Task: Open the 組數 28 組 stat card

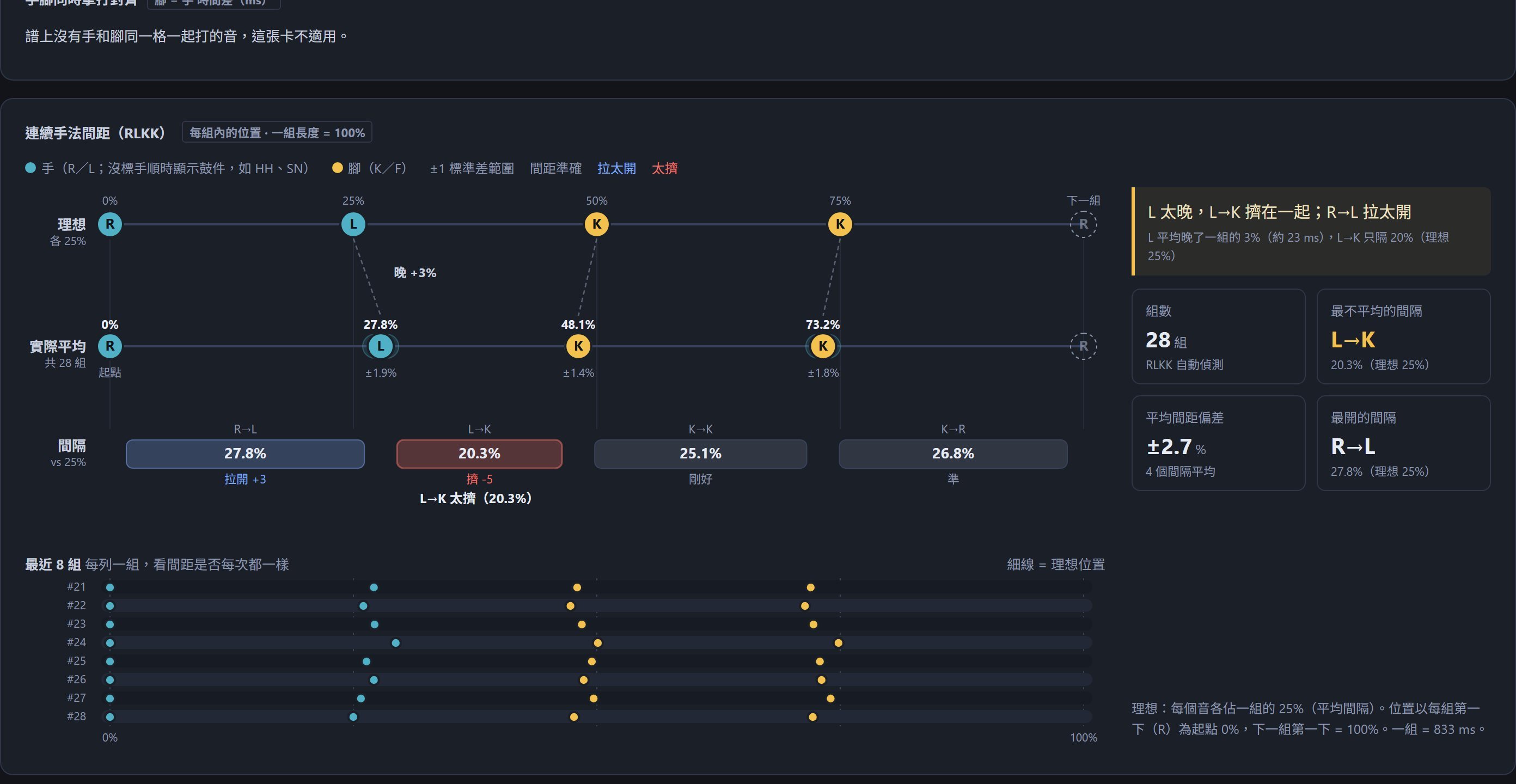Action: (1218, 336)
